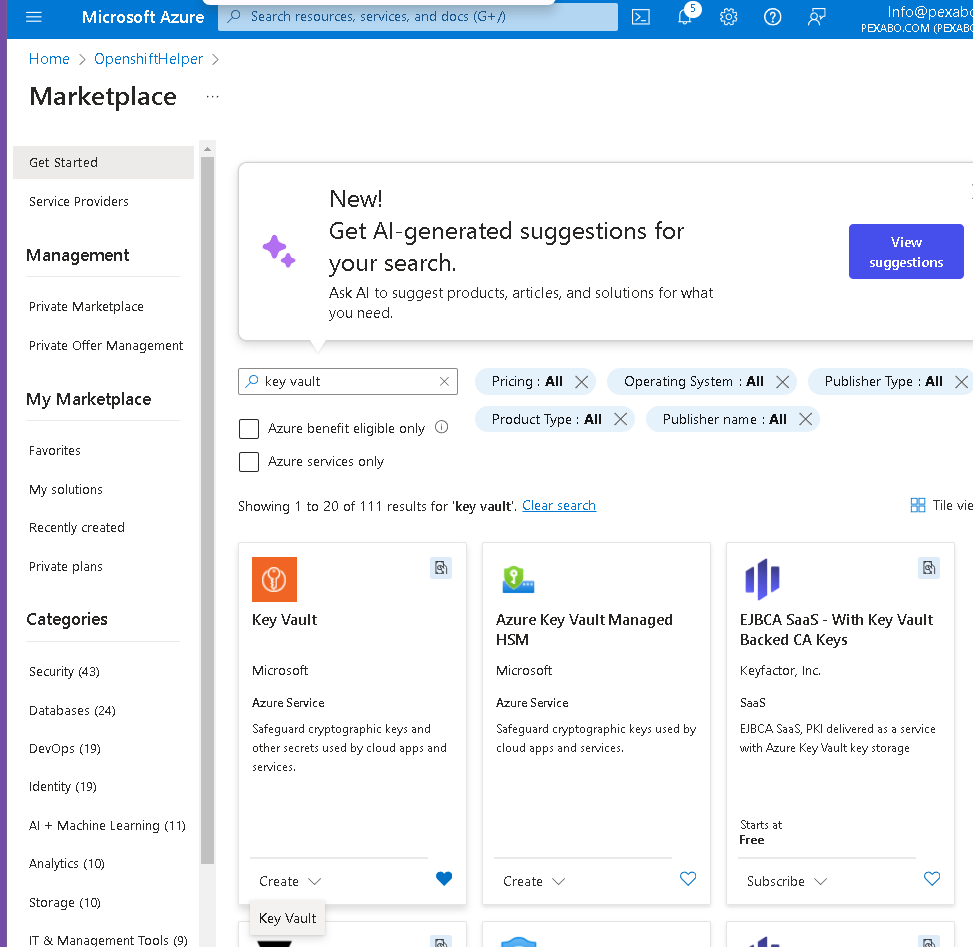Open EJBCA SaaS offer title

click(x=836, y=629)
